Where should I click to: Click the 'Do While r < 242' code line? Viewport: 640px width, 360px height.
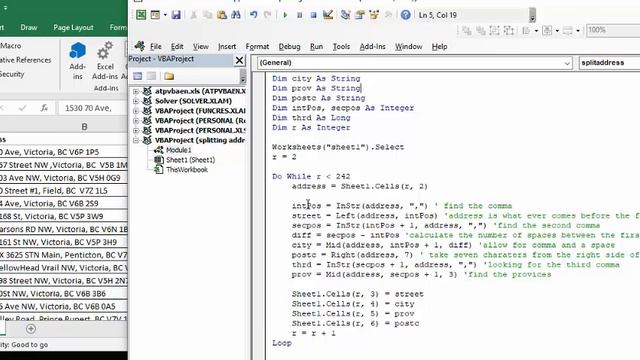(x=311, y=176)
